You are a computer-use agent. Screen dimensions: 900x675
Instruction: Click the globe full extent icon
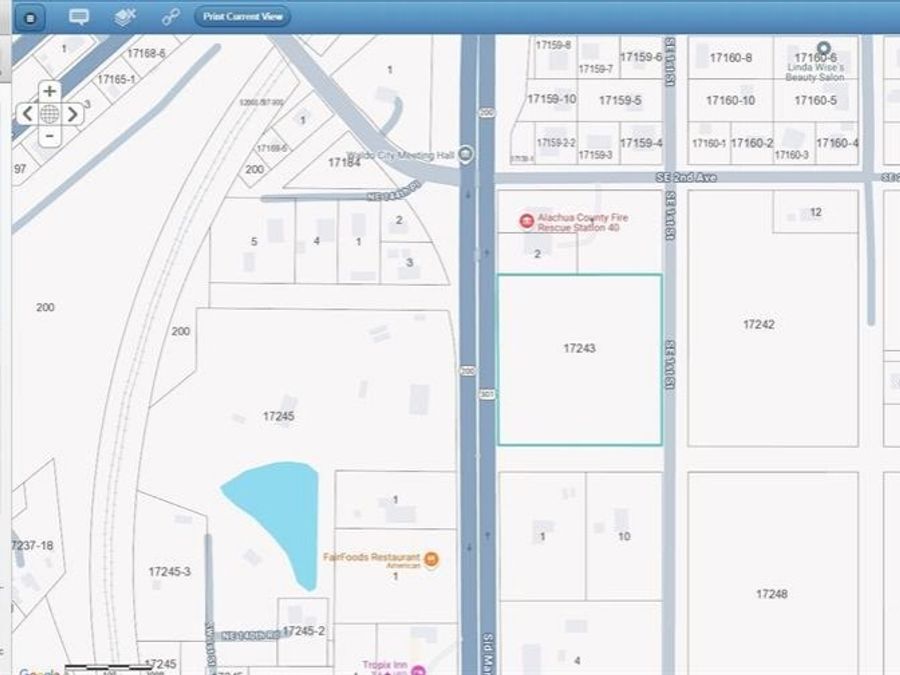pos(49,113)
